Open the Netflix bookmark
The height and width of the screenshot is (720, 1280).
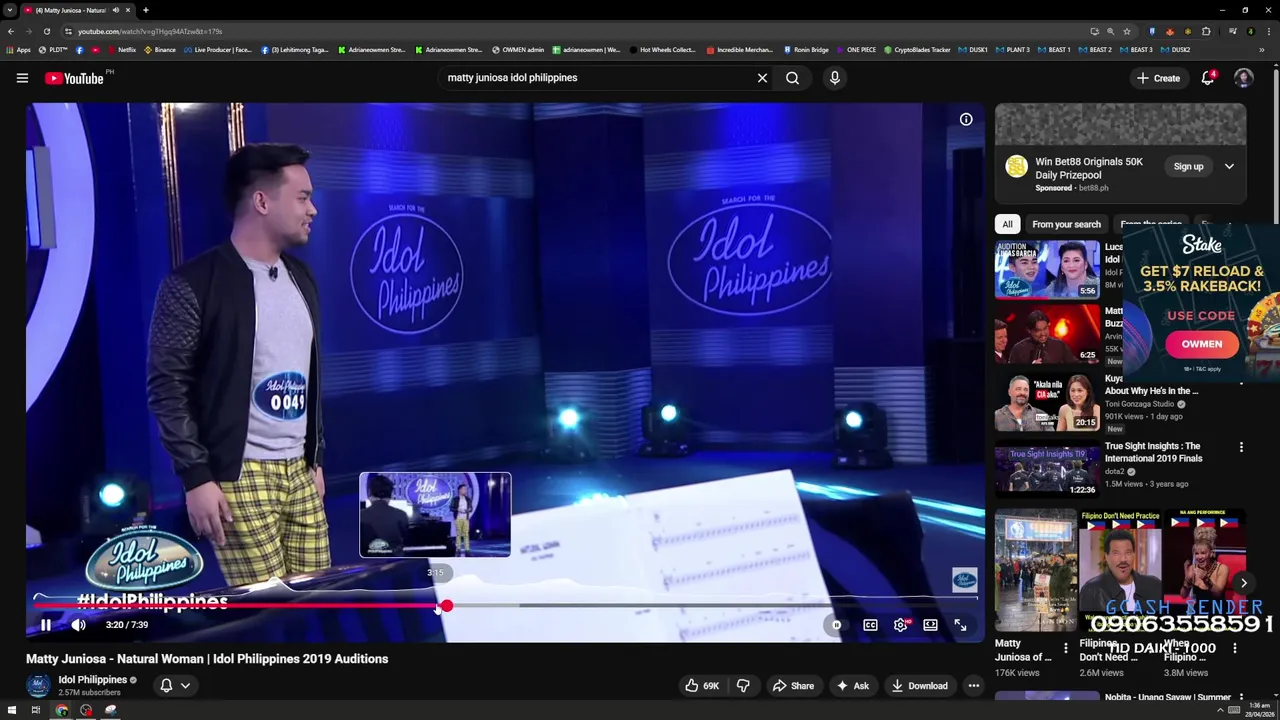coord(121,50)
